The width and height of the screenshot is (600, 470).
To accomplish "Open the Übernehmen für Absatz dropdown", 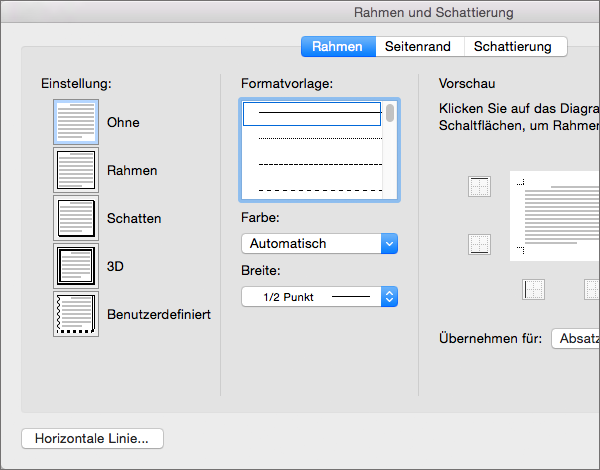I will 576,338.
